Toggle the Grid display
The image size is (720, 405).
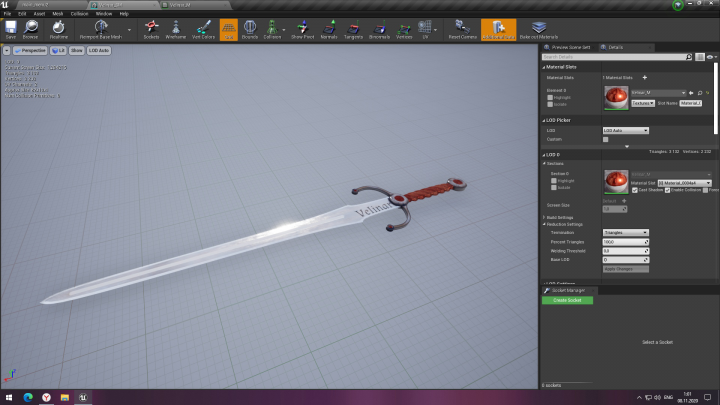click(x=228, y=29)
